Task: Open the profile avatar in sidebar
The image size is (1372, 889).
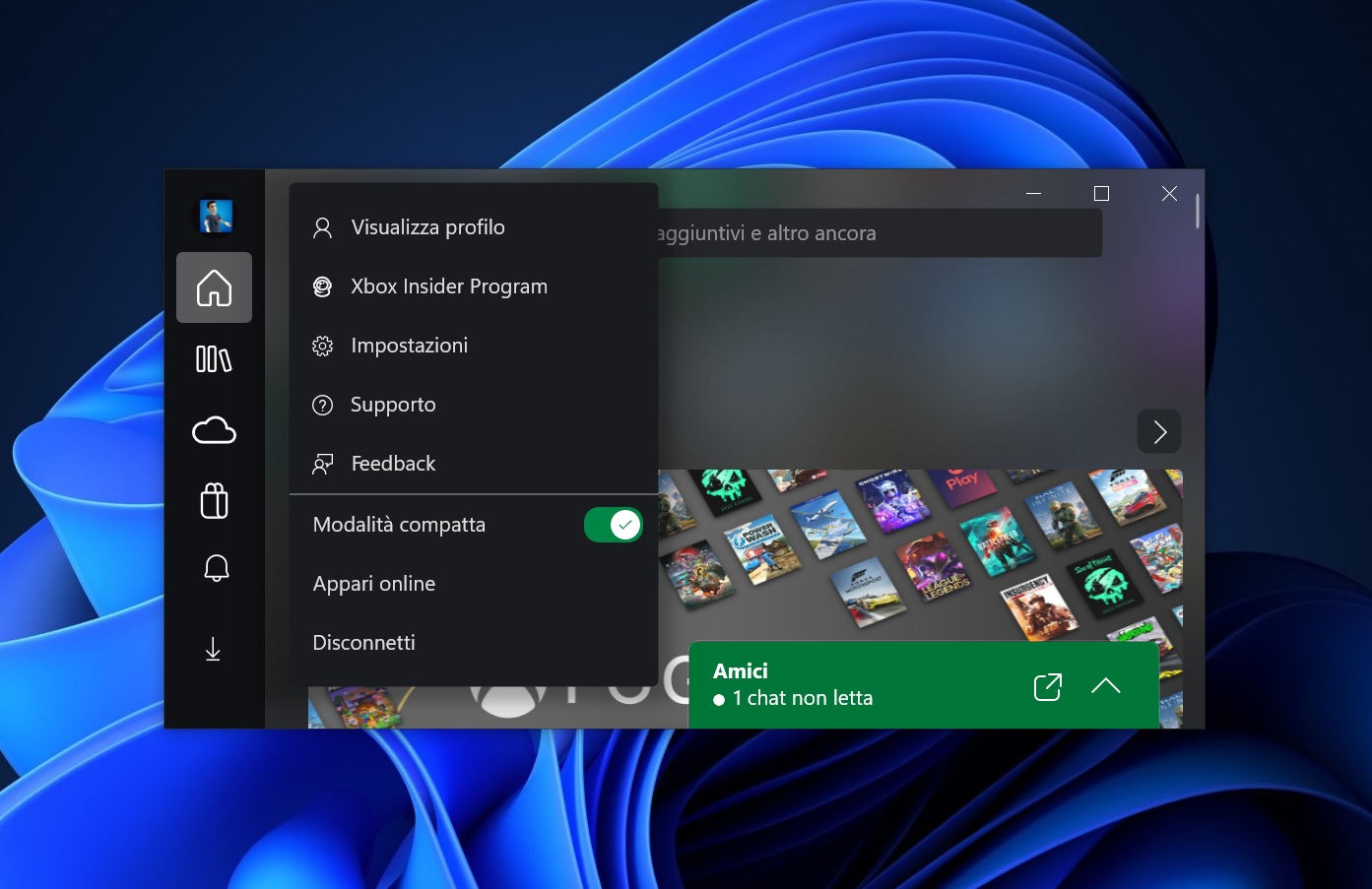Action: coord(216,217)
